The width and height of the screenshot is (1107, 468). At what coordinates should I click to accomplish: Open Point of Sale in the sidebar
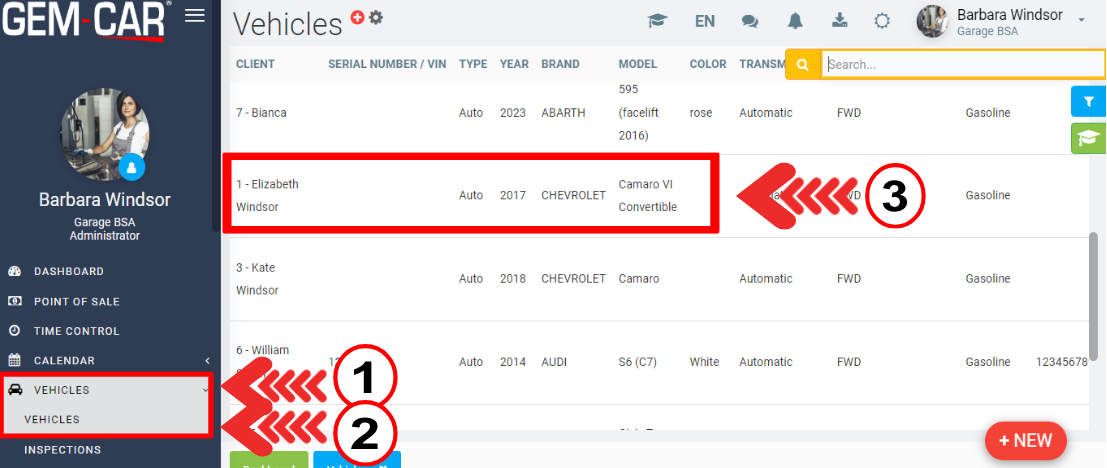76,301
